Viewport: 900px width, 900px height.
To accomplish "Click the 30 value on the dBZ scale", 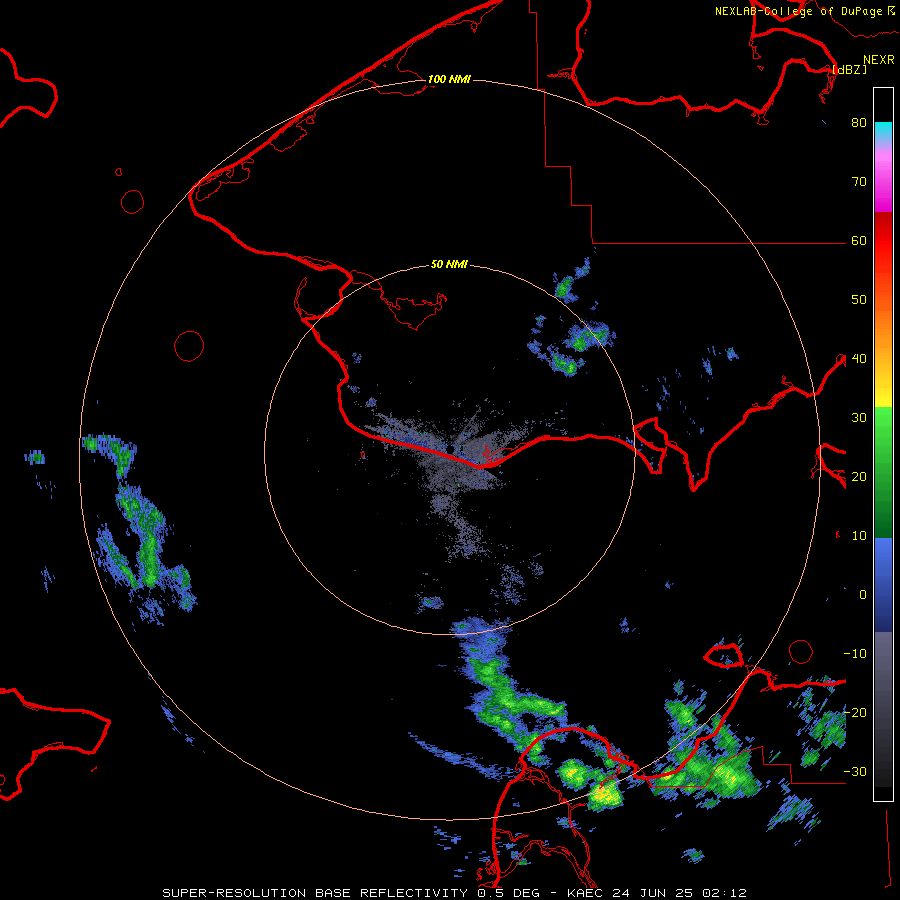I will pos(859,417).
